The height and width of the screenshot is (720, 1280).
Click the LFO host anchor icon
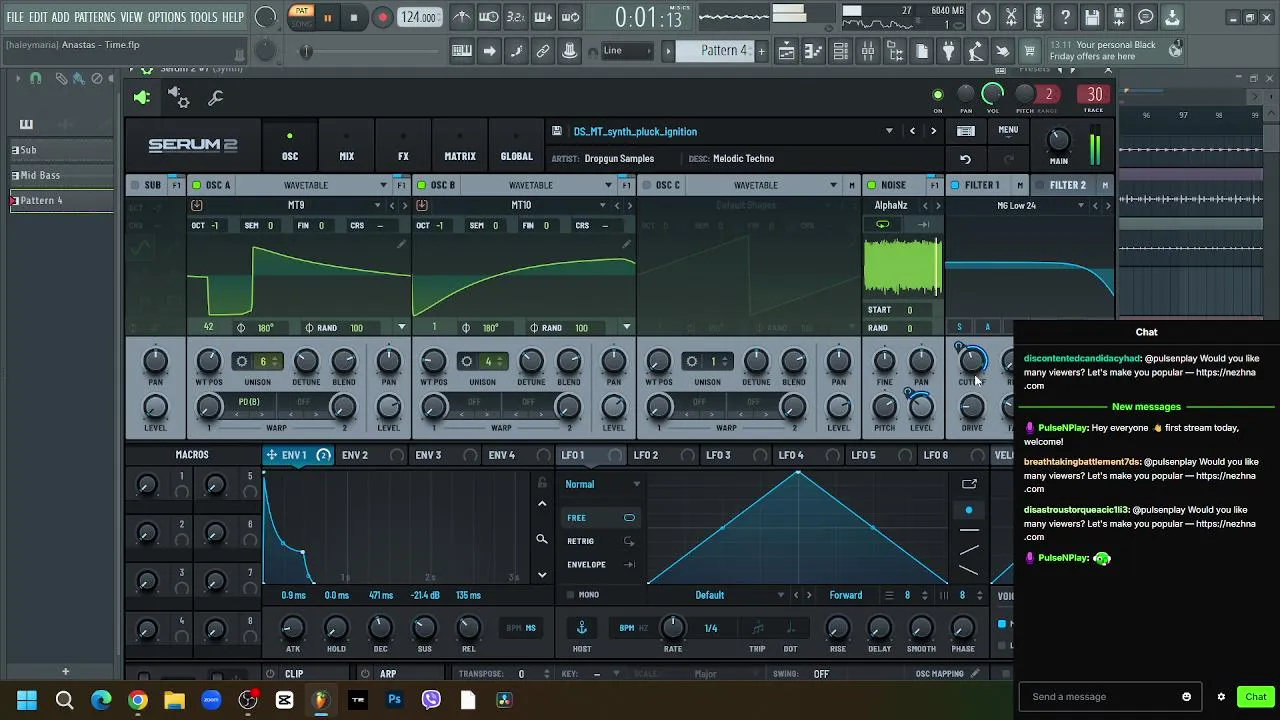coord(581,628)
